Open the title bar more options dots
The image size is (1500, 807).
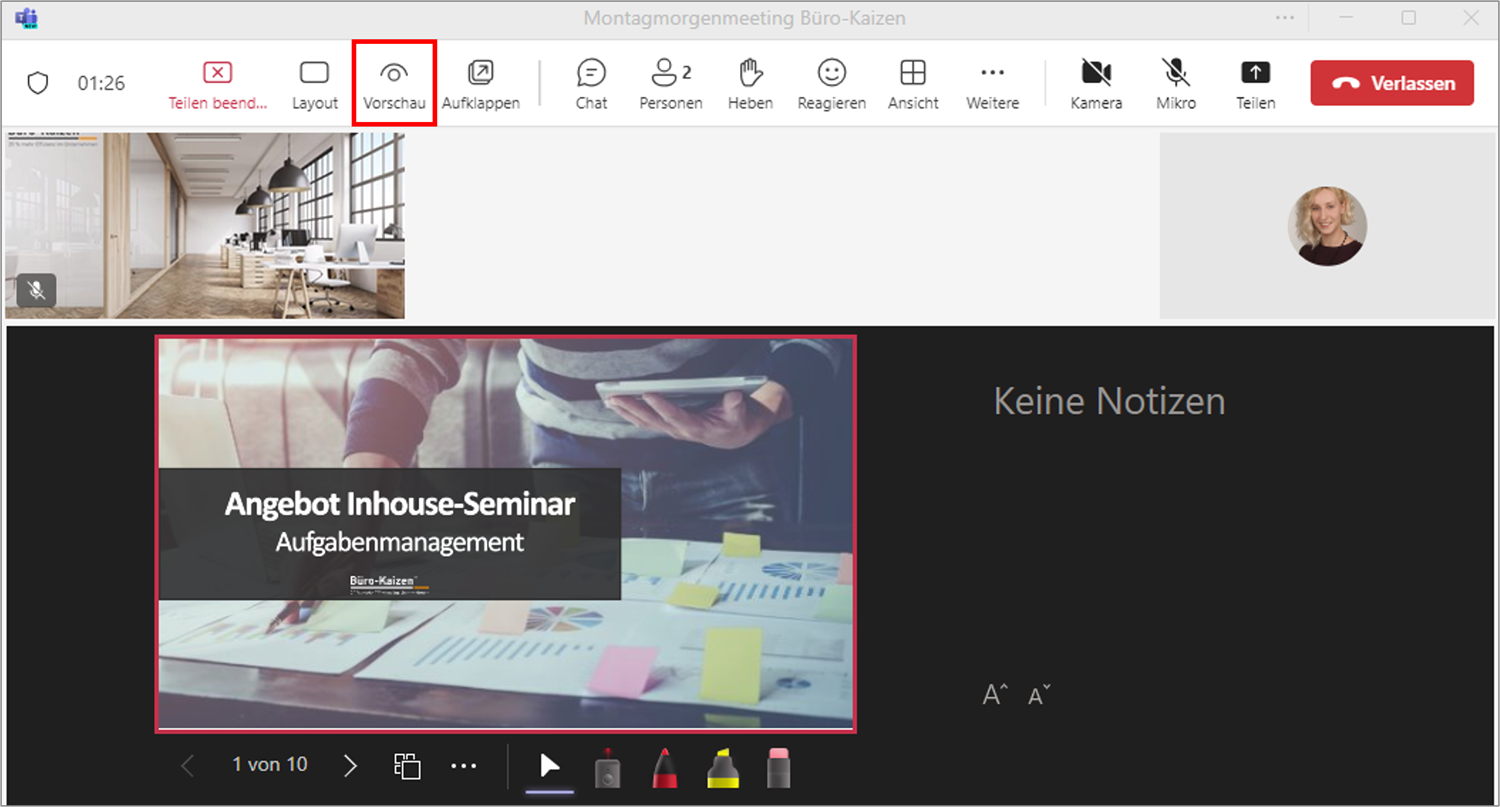click(1285, 18)
